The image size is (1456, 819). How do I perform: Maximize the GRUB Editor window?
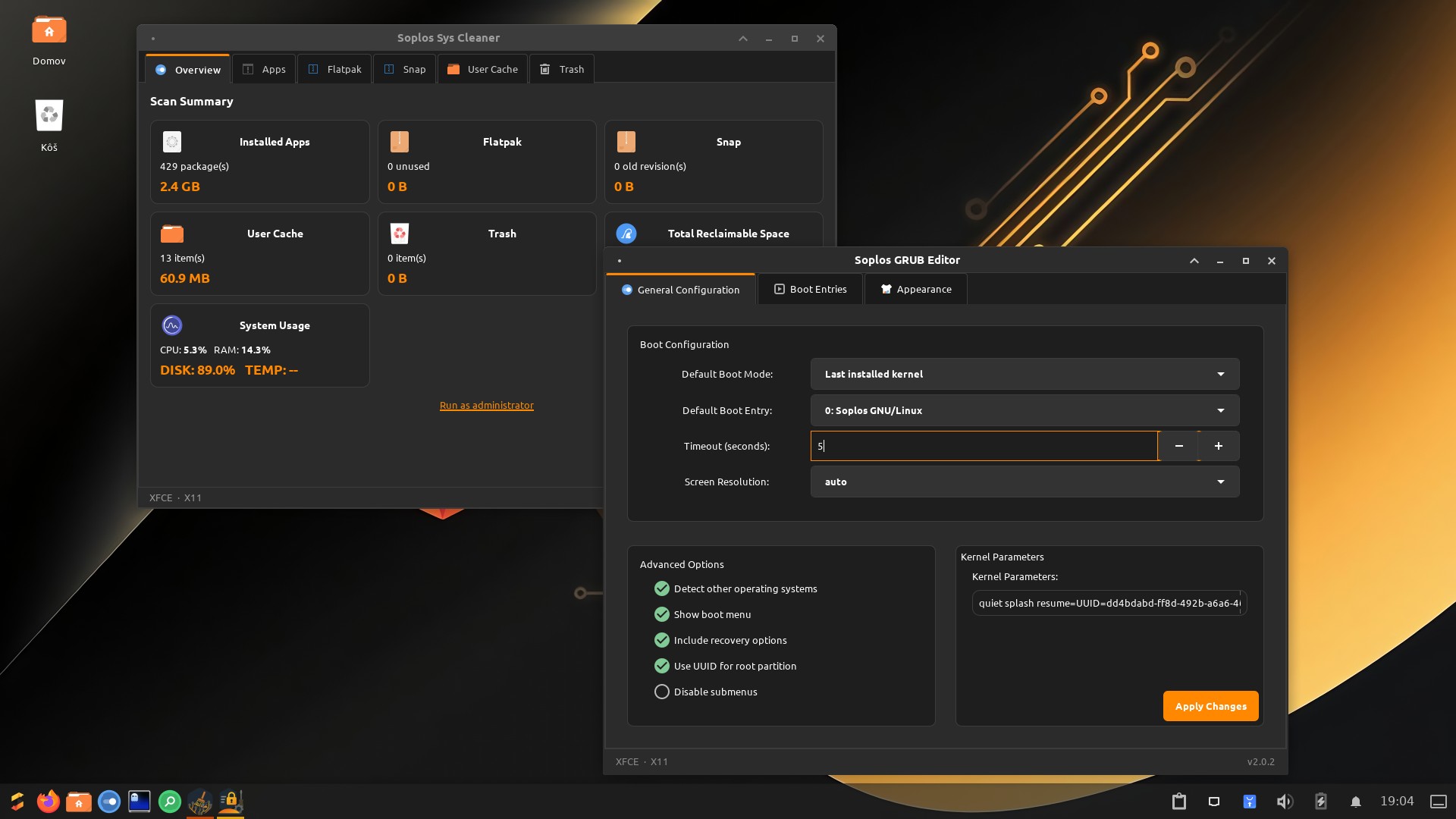1246,260
